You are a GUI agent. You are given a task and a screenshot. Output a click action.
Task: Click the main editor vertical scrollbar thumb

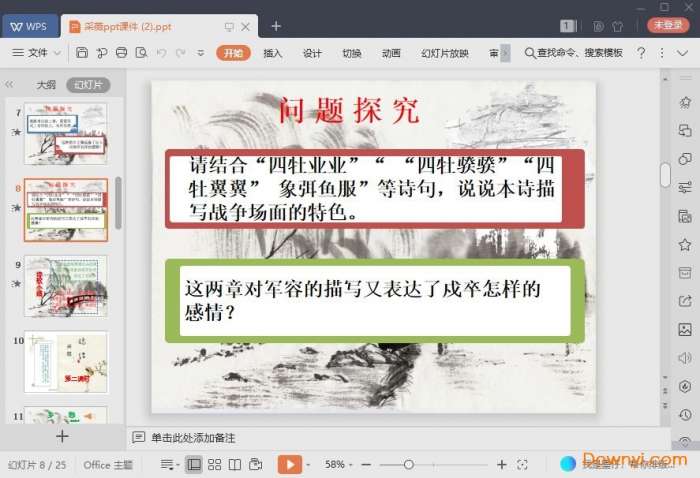coord(665,175)
